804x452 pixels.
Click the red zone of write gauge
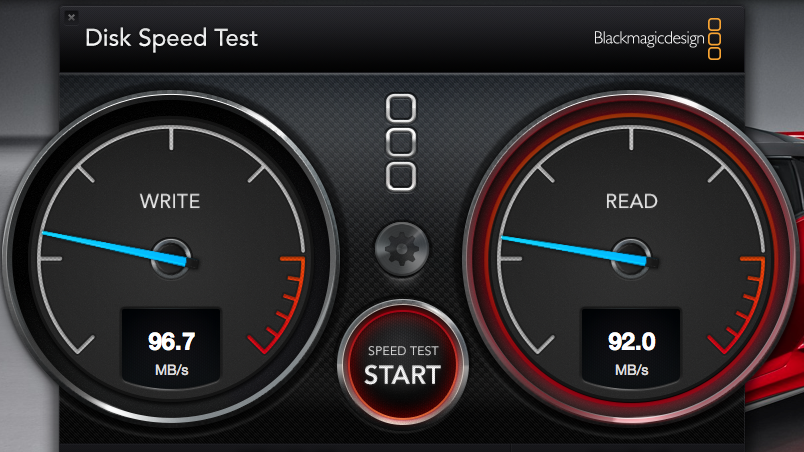[x=284, y=306]
